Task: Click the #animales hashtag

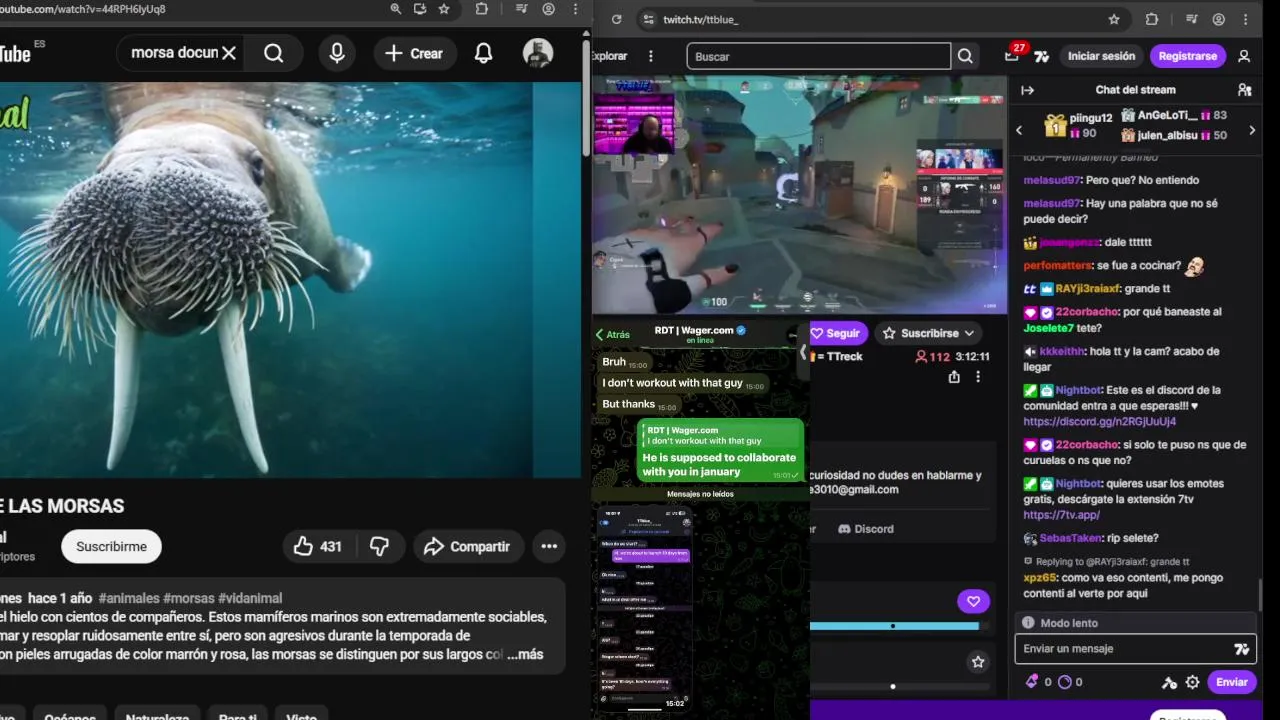Action: (129, 598)
